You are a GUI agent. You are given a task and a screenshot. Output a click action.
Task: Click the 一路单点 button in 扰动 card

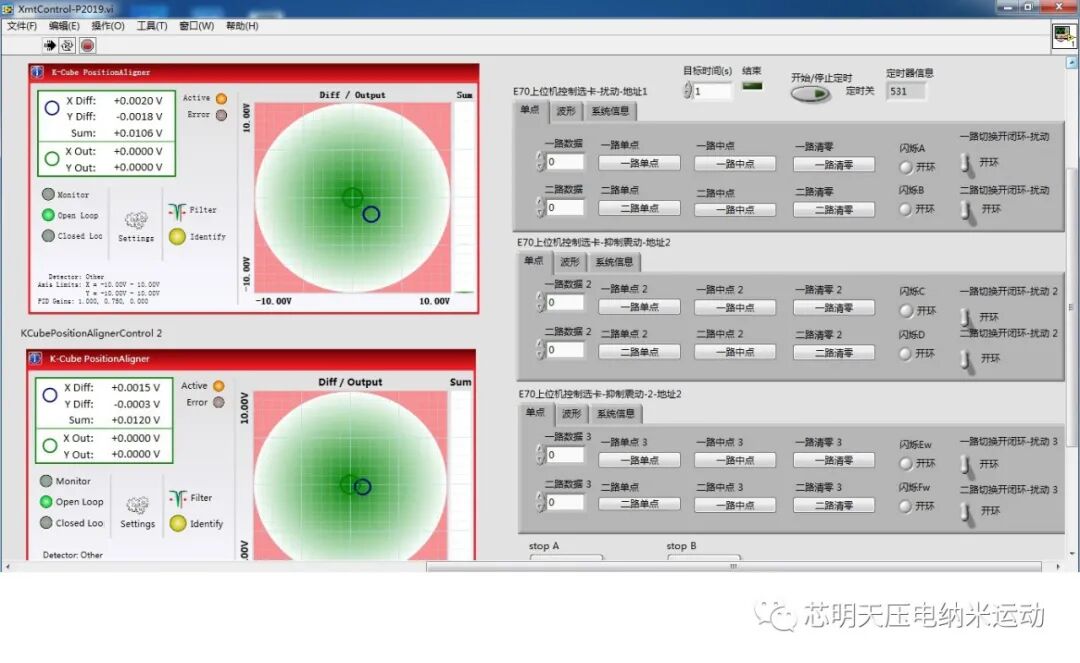tap(639, 163)
